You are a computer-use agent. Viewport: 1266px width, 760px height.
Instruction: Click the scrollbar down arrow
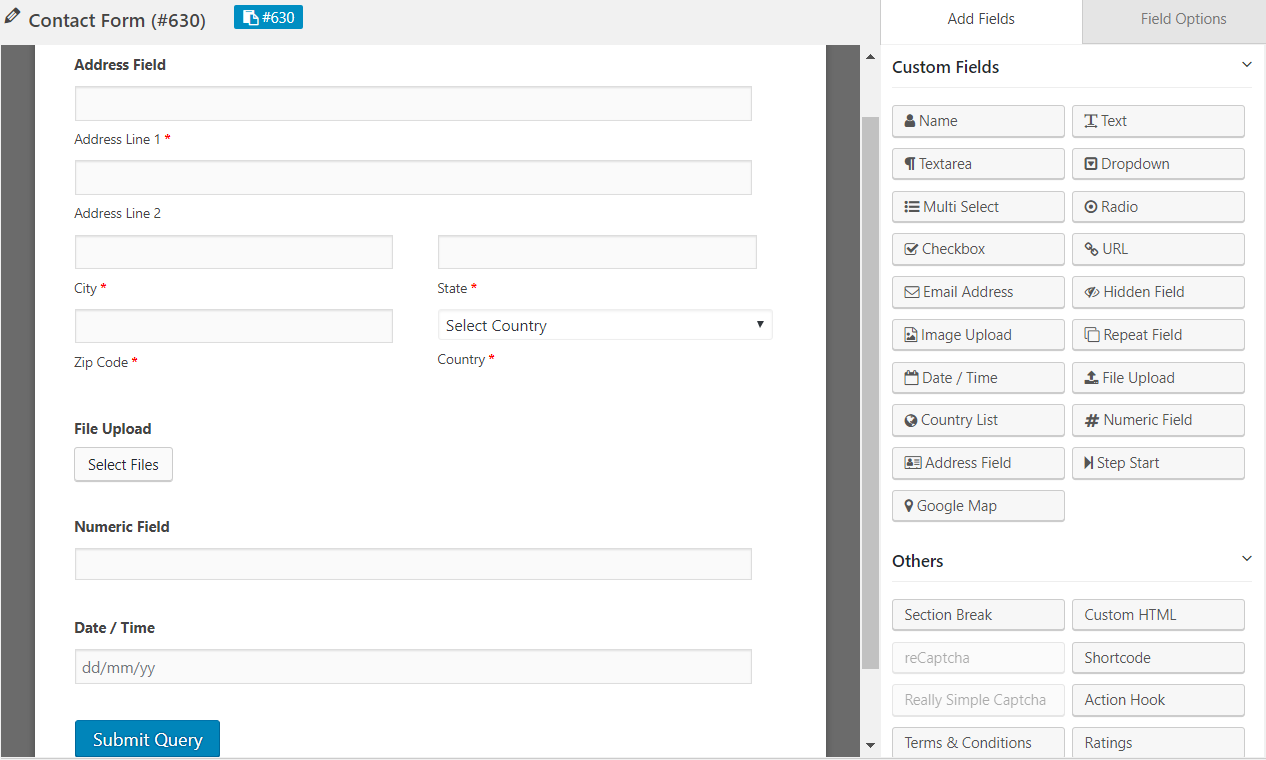[x=870, y=745]
